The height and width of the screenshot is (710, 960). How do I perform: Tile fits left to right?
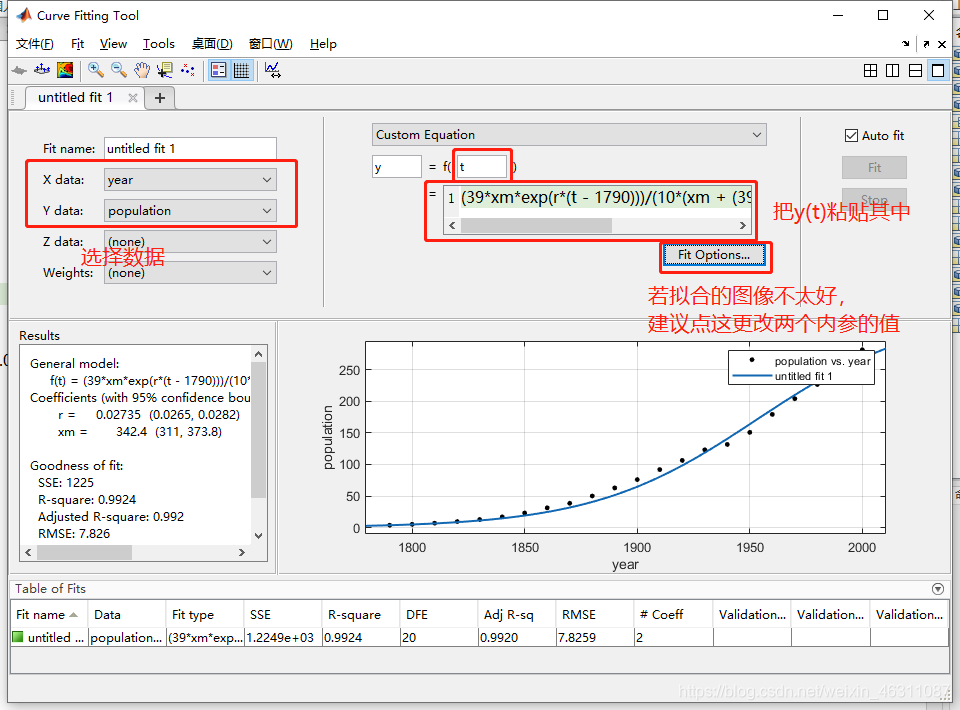(893, 71)
